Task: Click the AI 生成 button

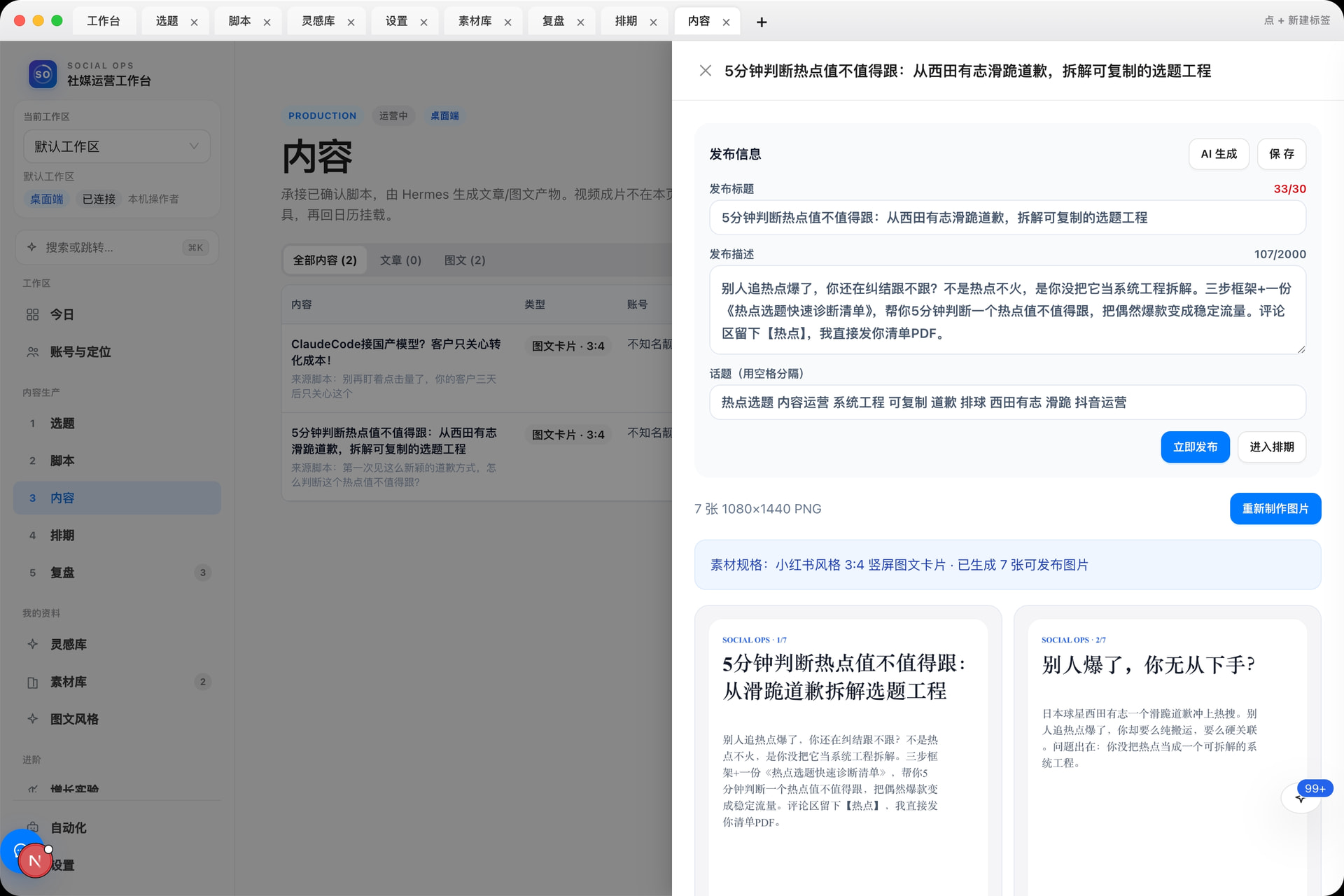Action: [x=1219, y=154]
